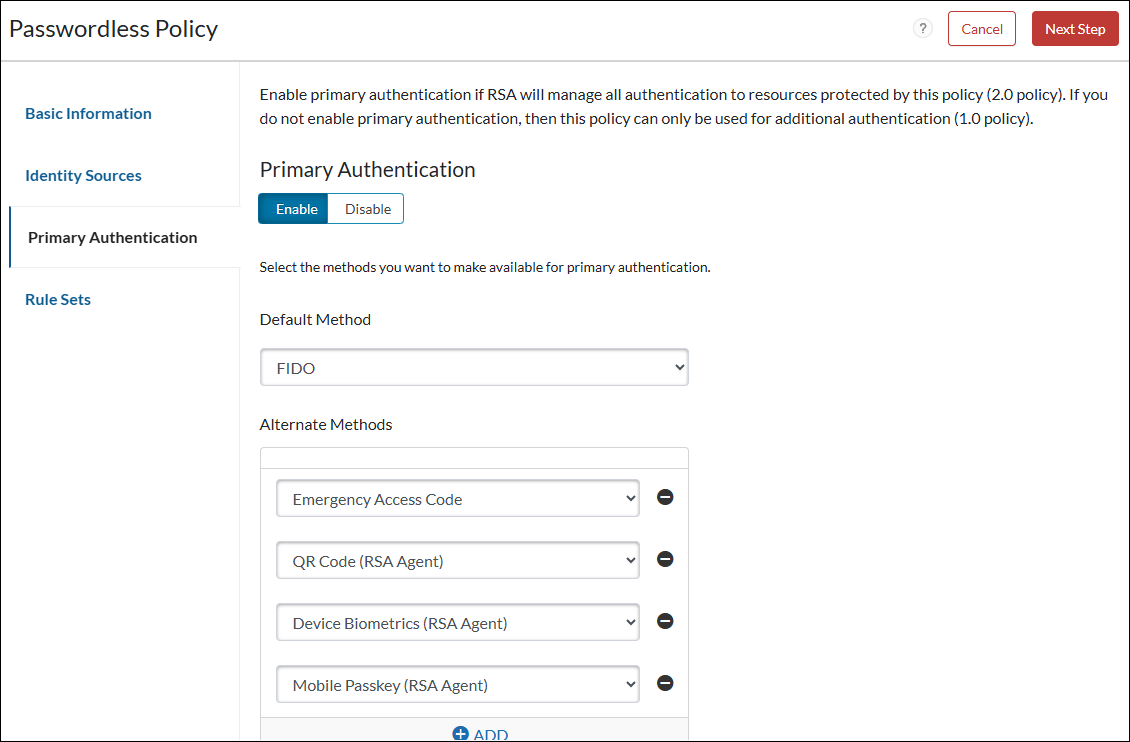Switch to the Identity Sources tab

tap(83, 175)
